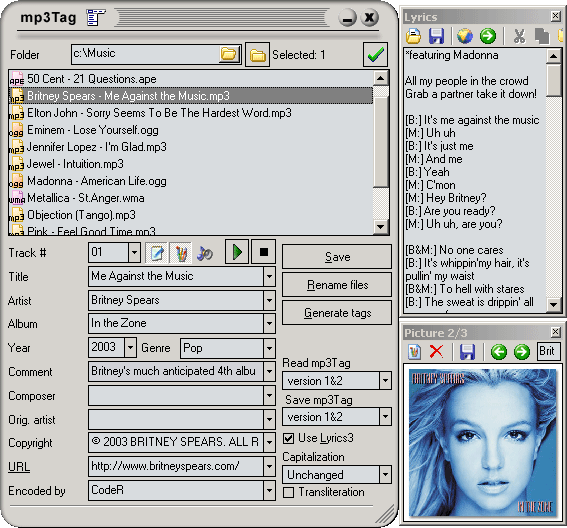
Task: Cut lyrics text with scissors icon
Action: point(519,36)
